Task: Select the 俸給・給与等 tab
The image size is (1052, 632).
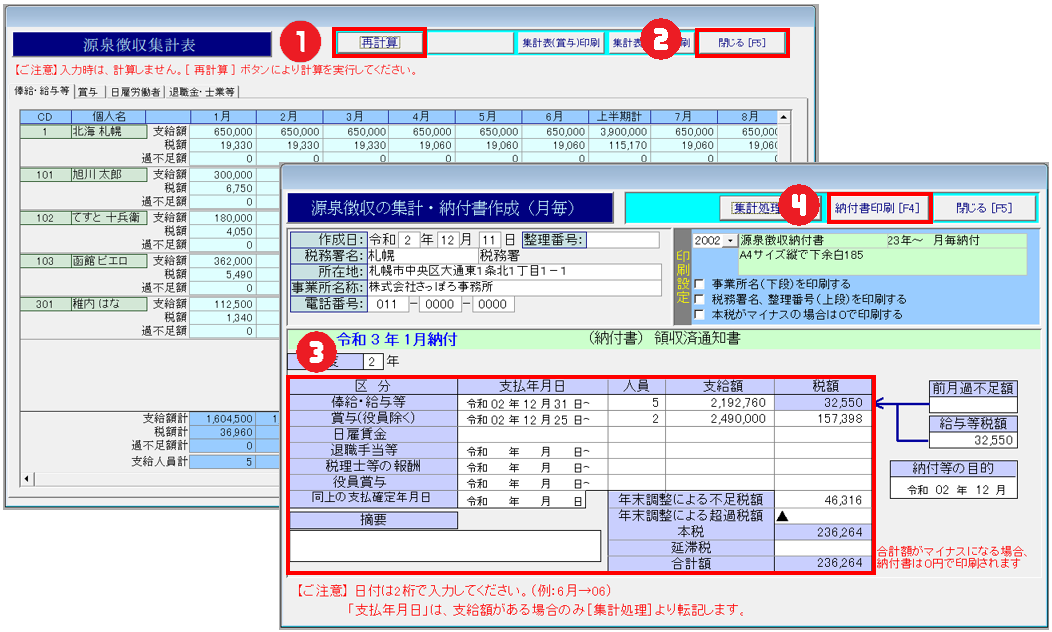Action: point(41,92)
